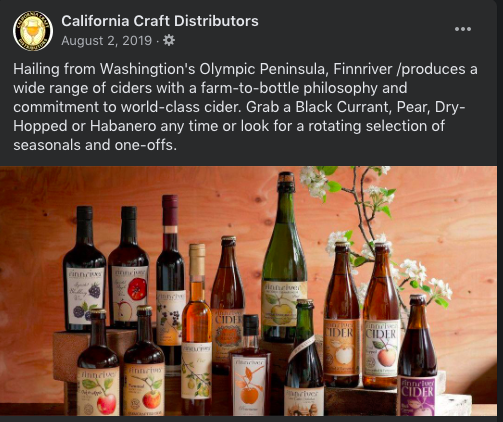Click the small bottle with the orange apple label
503x422 pixels.
250,365
